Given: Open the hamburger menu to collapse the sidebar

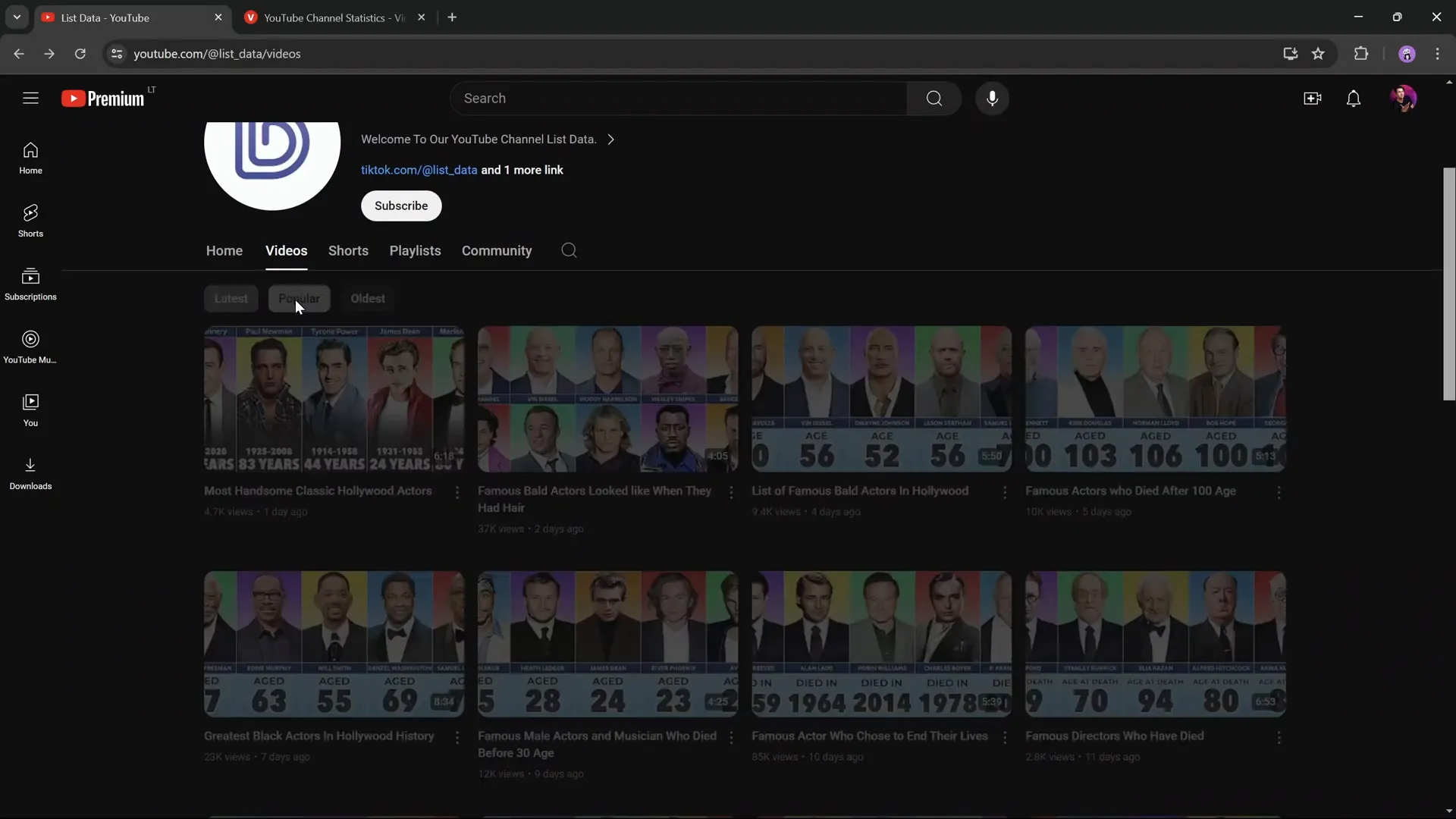Looking at the screenshot, I should click(30, 98).
